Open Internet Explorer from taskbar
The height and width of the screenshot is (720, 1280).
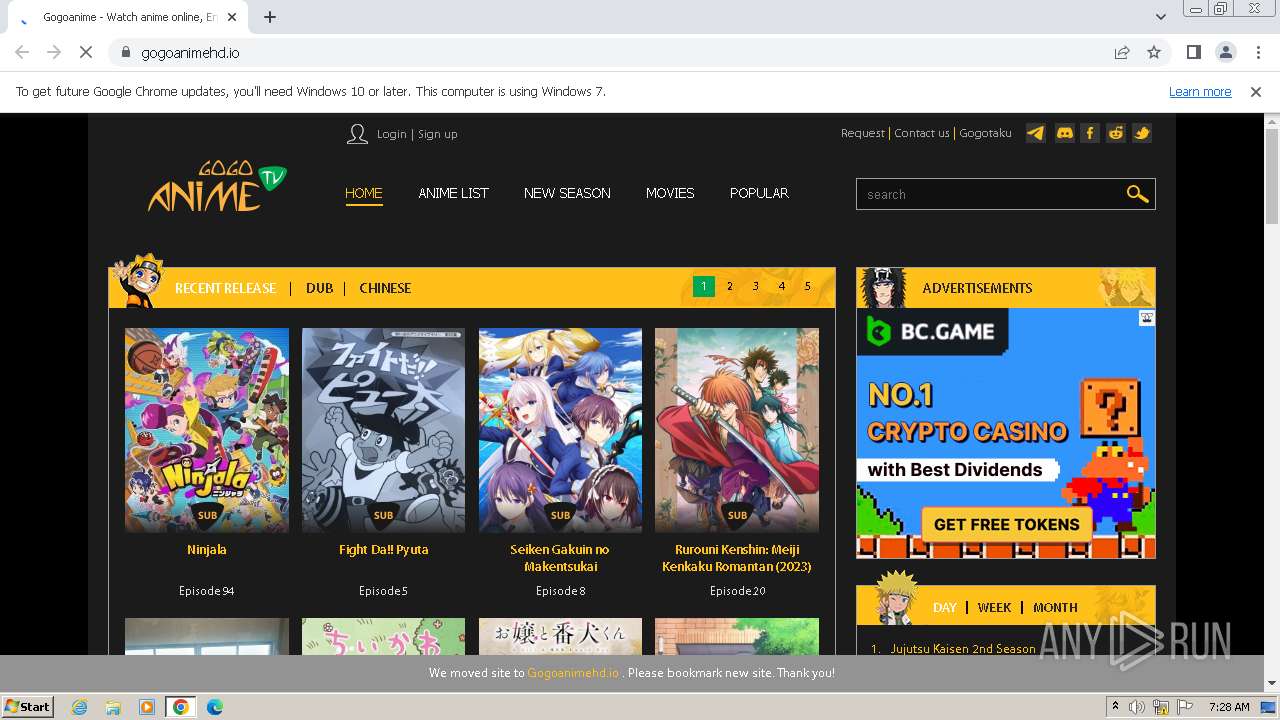pos(79,707)
